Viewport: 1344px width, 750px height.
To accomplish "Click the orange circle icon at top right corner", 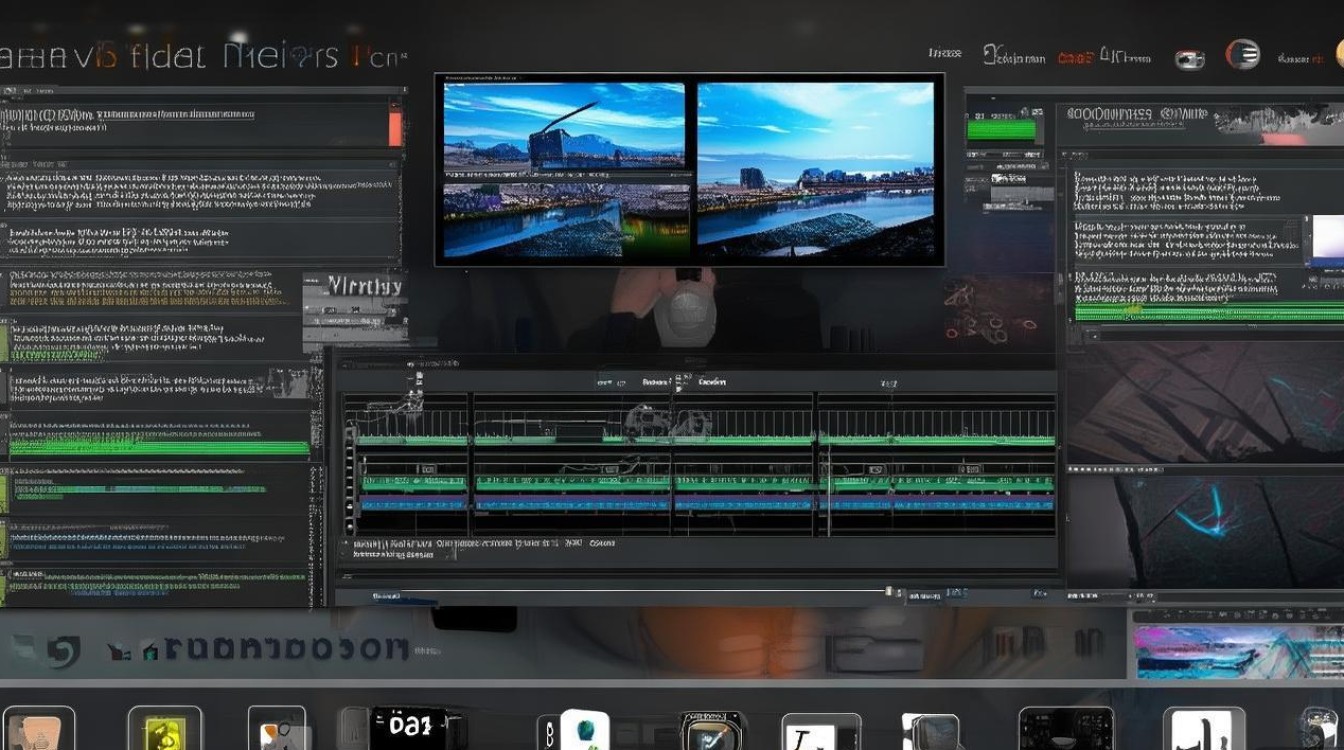I will click(1339, 54).
